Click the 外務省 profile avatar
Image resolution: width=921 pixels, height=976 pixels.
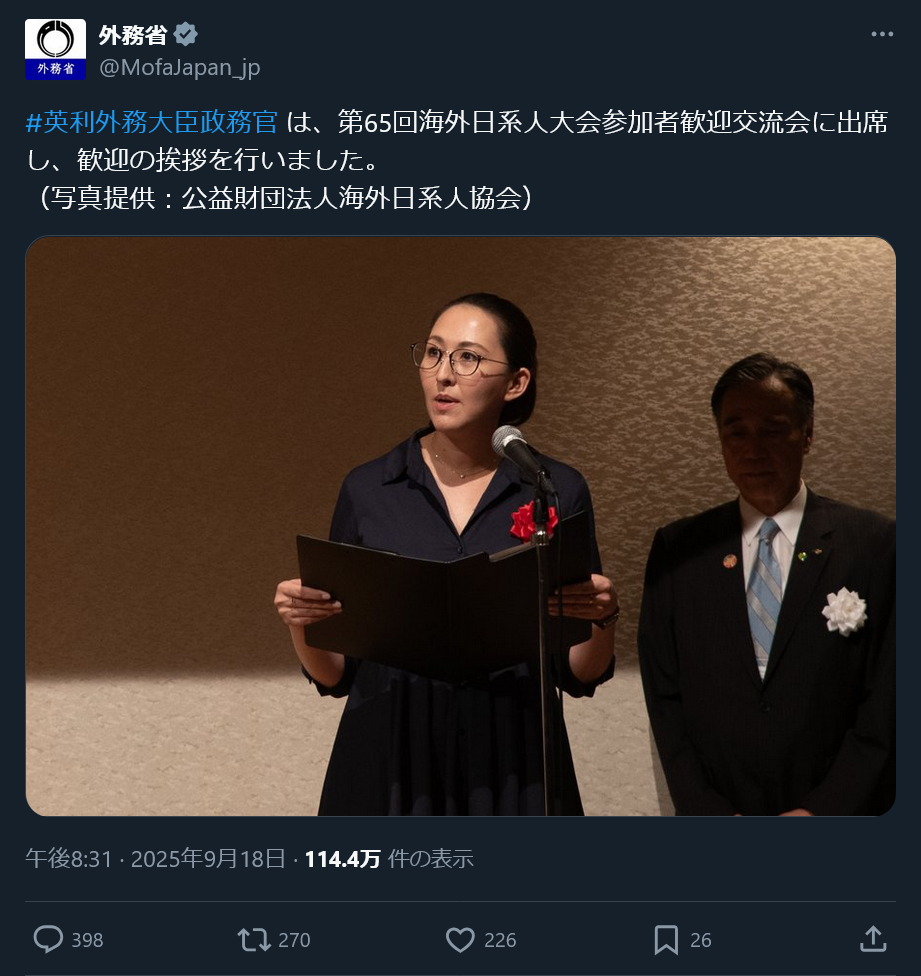(x=55, y=49)
